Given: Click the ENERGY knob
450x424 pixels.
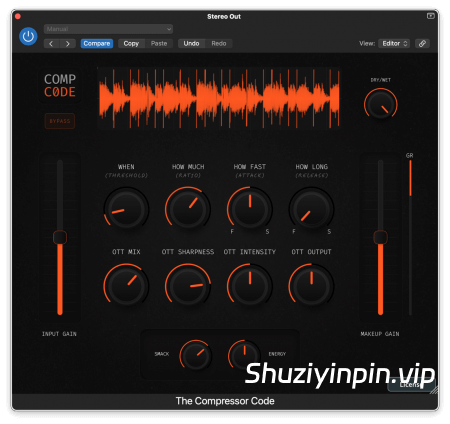Looking at the screenshot, I should (244, 355).
